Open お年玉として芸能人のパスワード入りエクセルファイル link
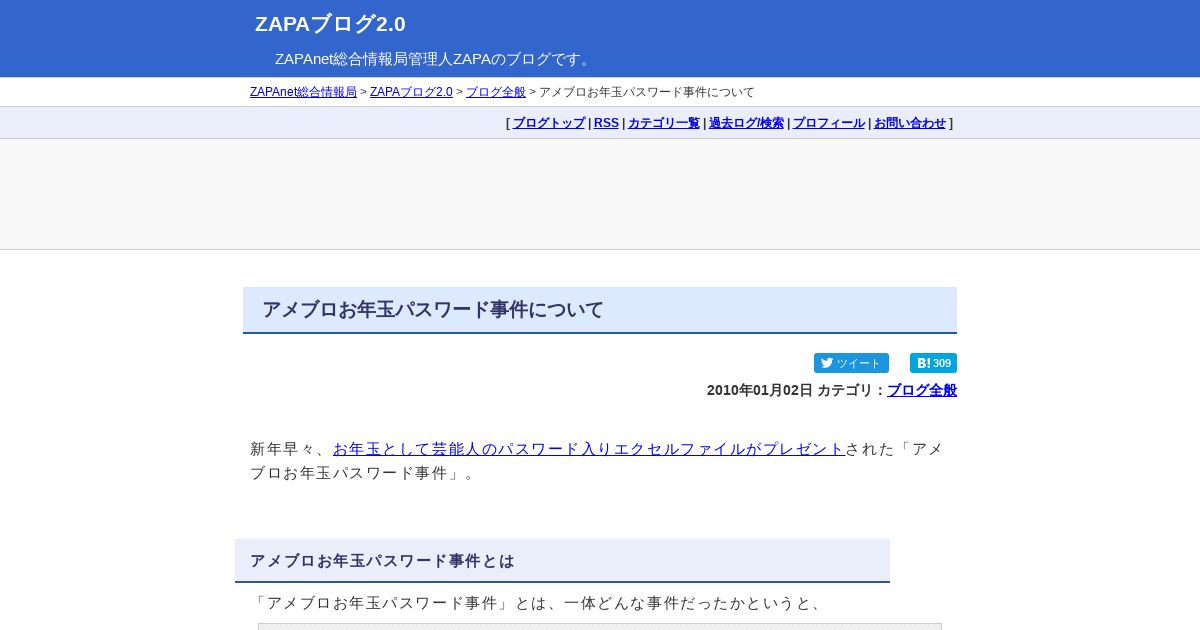 pos(589,449)
